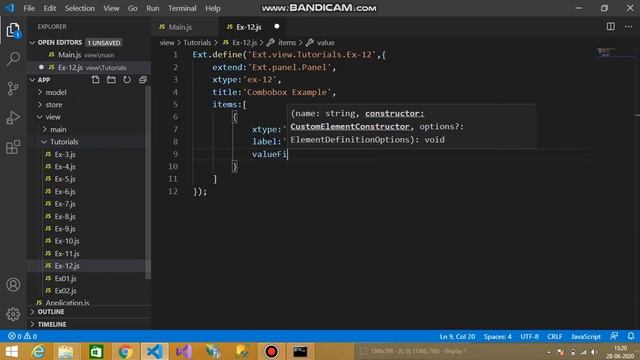Collapse all folders in APP explorer
The image size is (640, 360).
(142, 80)
